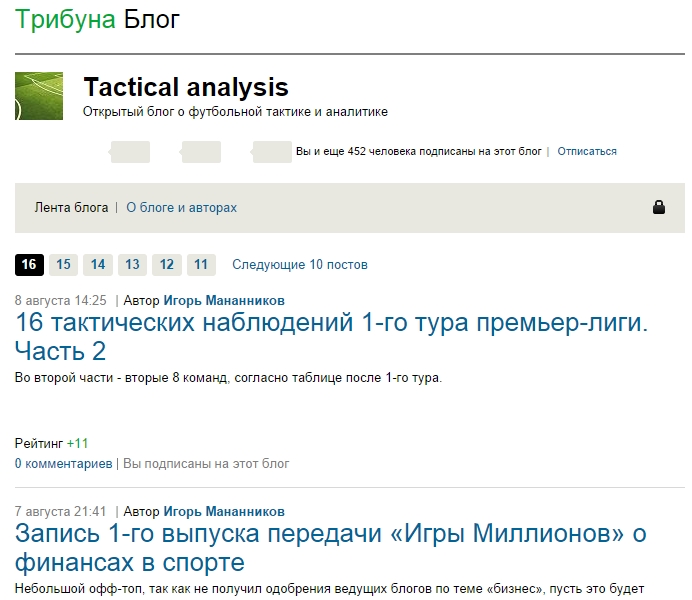Open the О блоге и авторах tab
This screenshot has height=600, width=692.
click(x=181, y=208)
